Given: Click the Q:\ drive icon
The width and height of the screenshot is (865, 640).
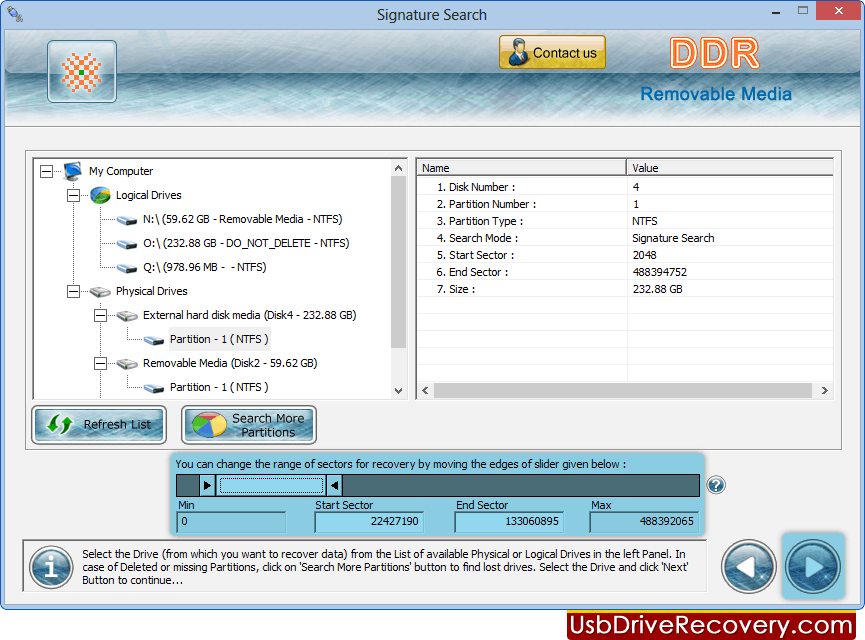Looking at the screenshot, I should [127, 268].
